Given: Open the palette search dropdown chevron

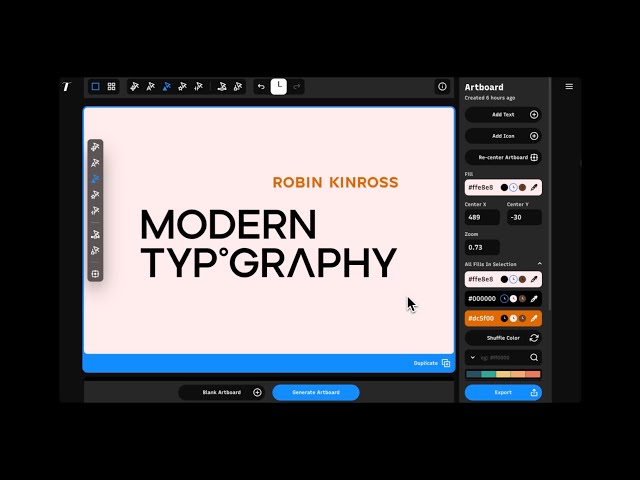Looking at the screenshot, I should 473,358.
